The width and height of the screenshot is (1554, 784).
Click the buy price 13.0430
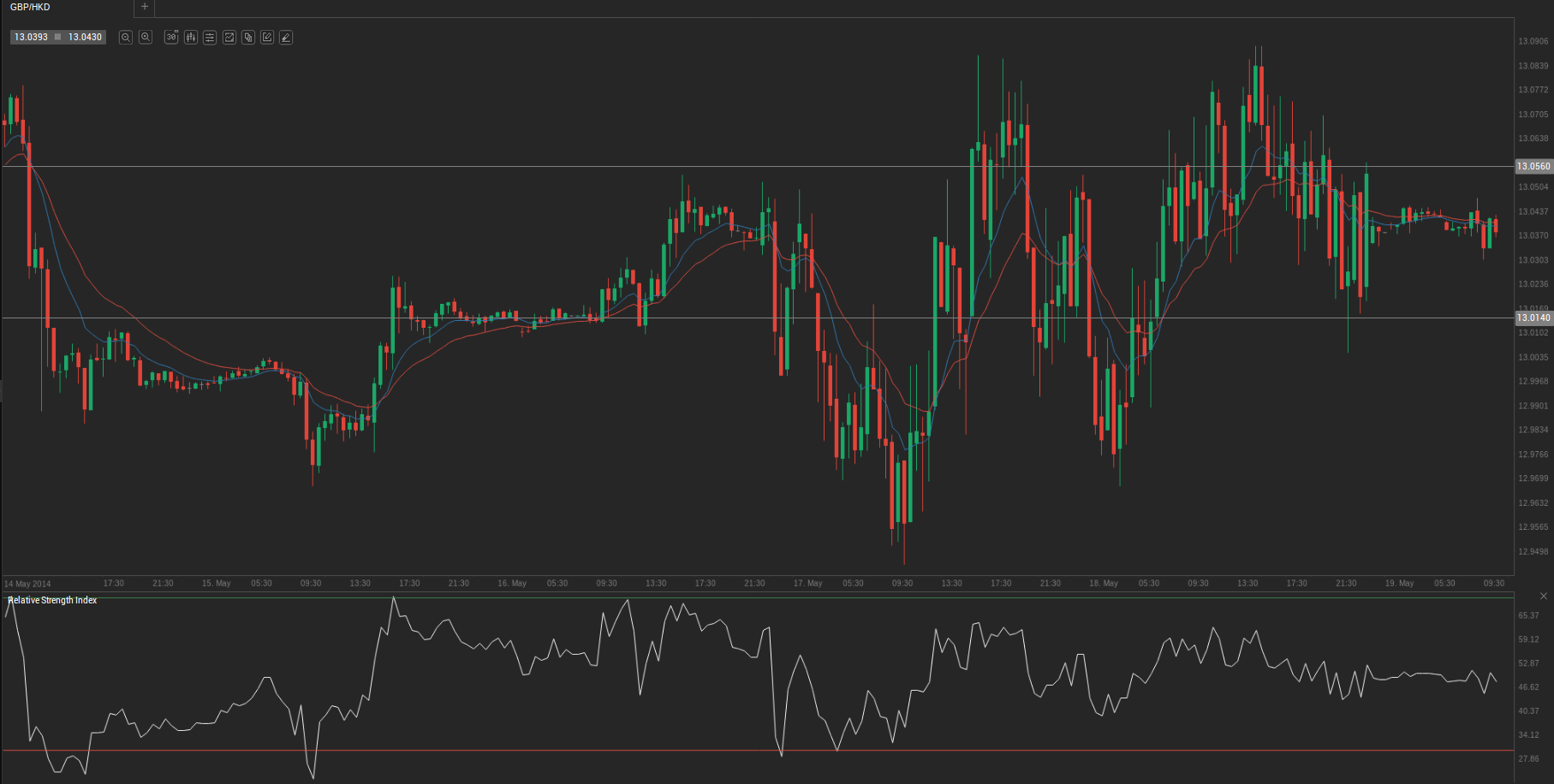pos(85,38)
